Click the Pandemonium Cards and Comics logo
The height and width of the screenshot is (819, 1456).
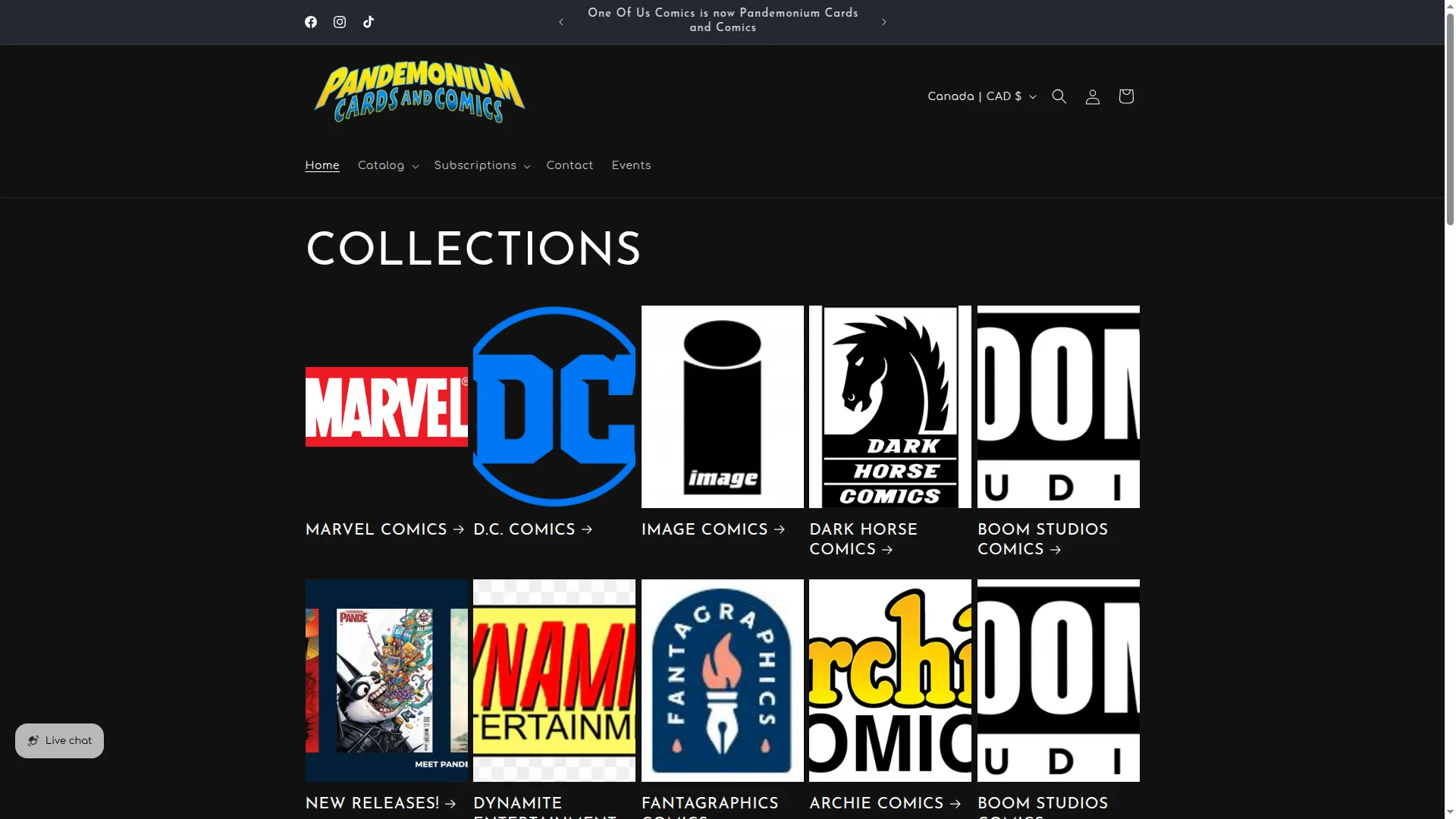pyautogui.click(x=419, y=93)
